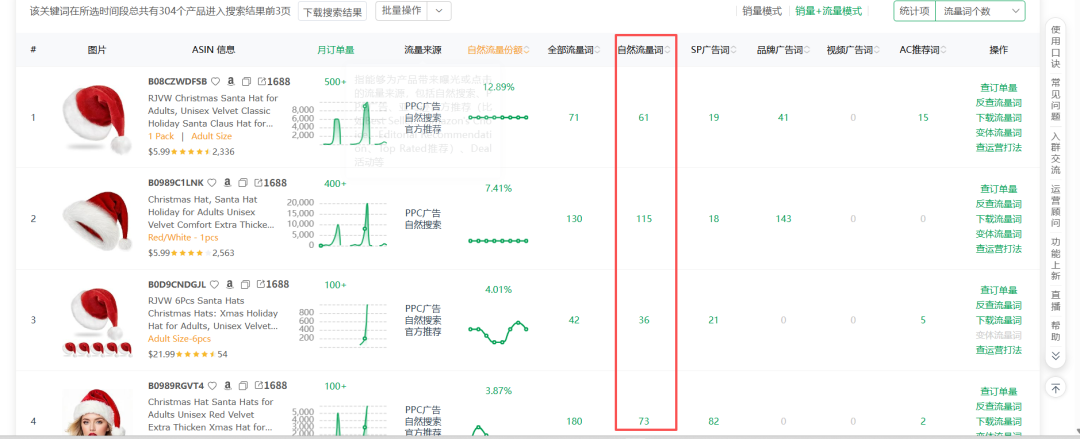Jump back to top with arrow icon
The height and width of the screenshot is (439, 1080).
[x=1055, y=387]
